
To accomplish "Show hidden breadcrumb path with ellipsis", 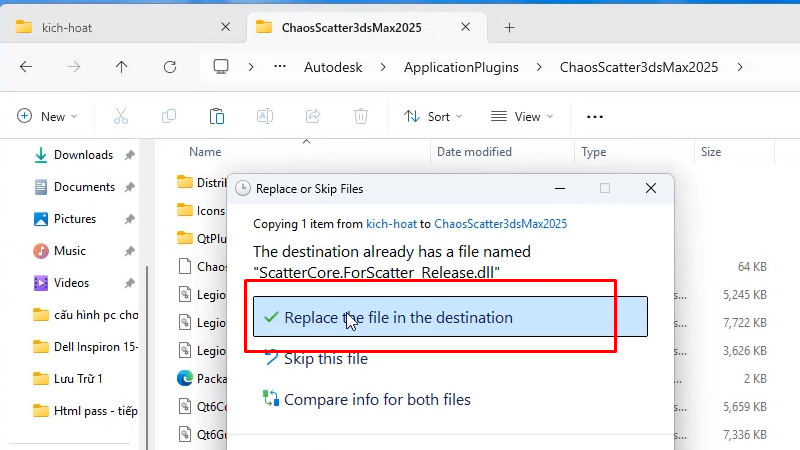I will (x=280, y=67).
